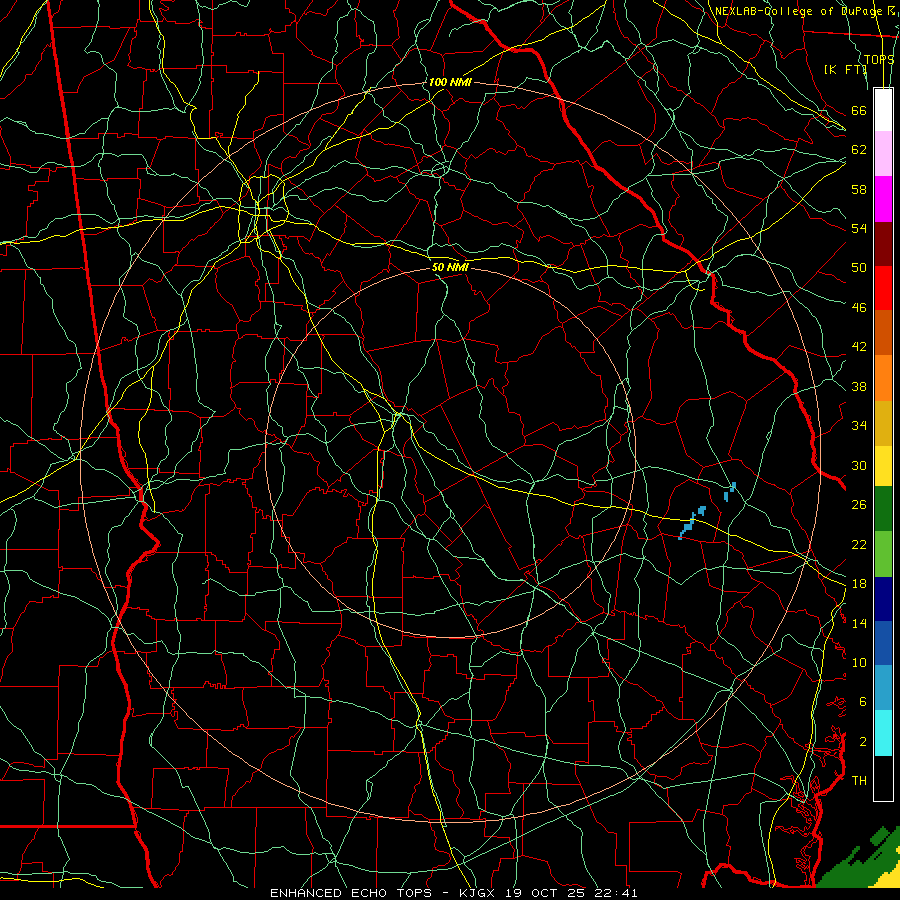Screen dimensions: 900x900
Task: Click the legend value '14'
Action: tap(859, 623)
